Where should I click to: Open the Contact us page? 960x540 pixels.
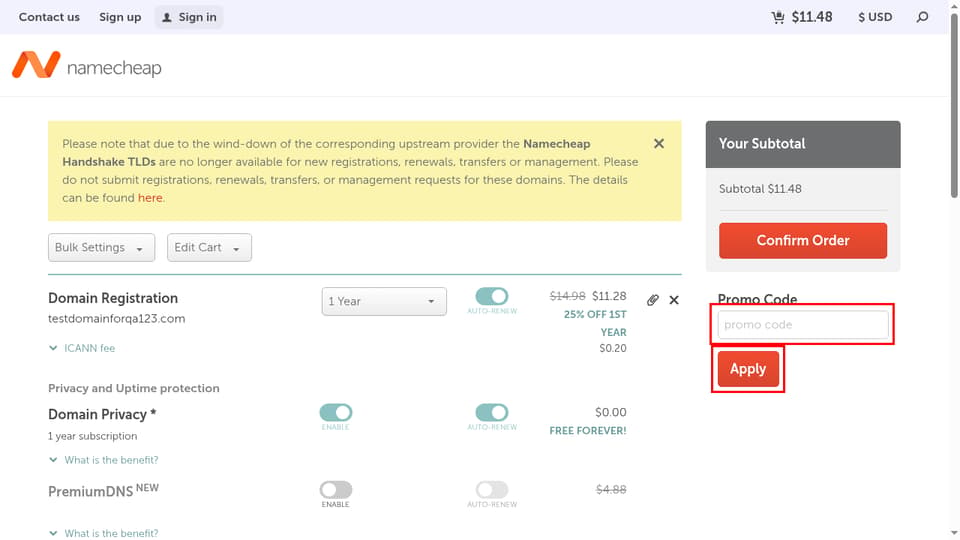49,17
